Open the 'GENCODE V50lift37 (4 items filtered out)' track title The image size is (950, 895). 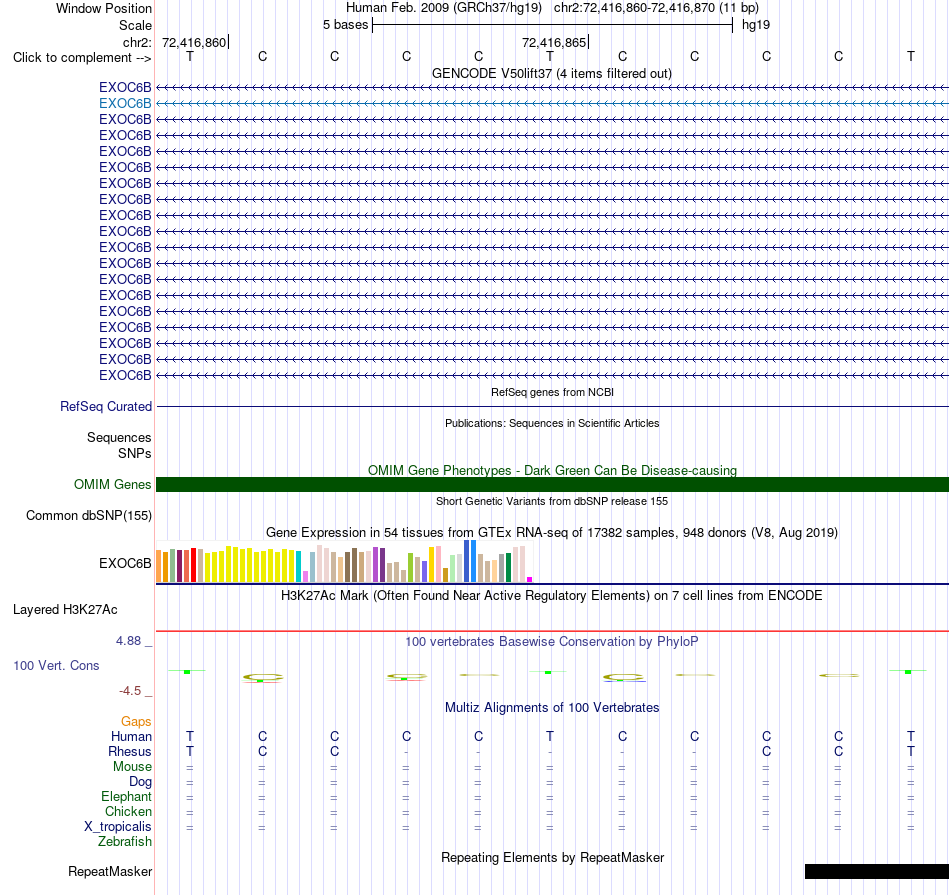551,73
